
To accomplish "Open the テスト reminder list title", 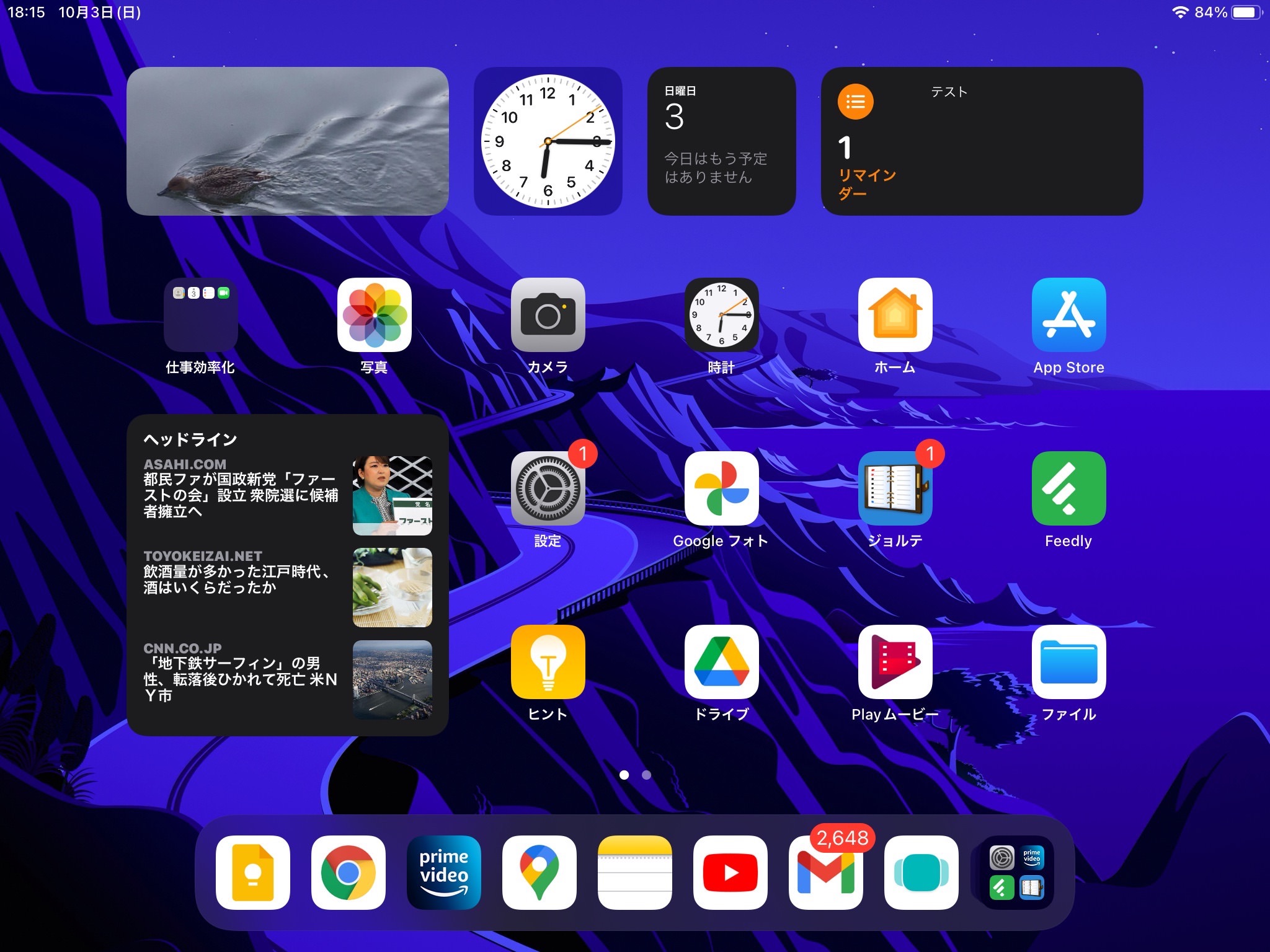I will [949, 92].
